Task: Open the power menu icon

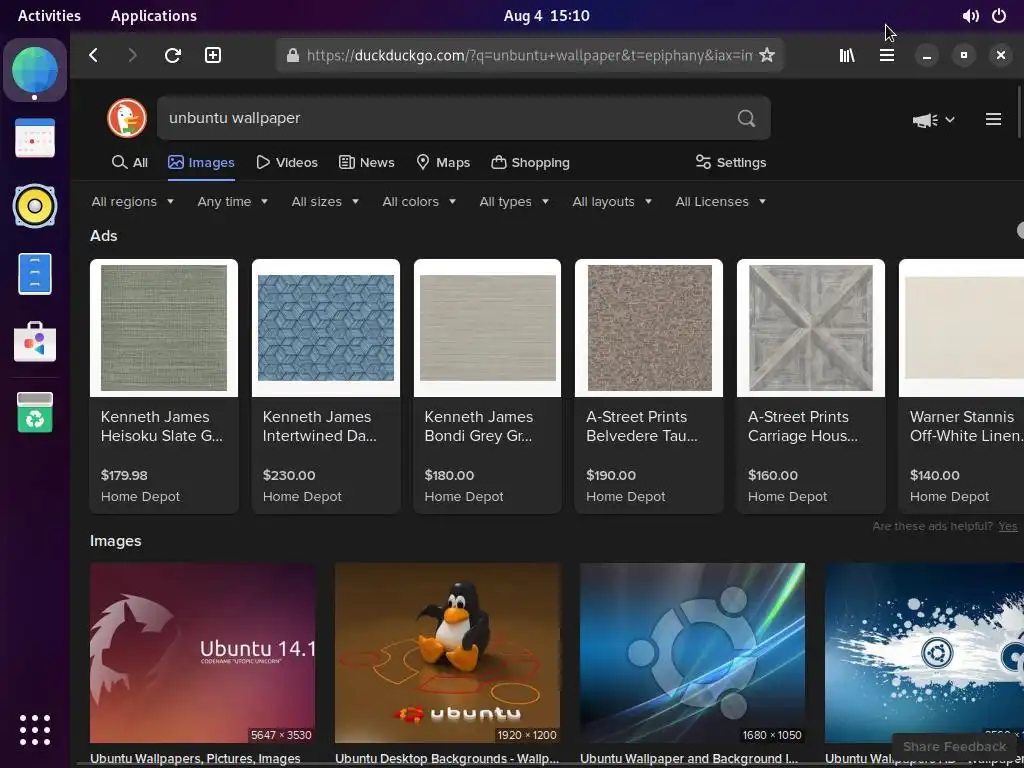Action: pos(999,16)
